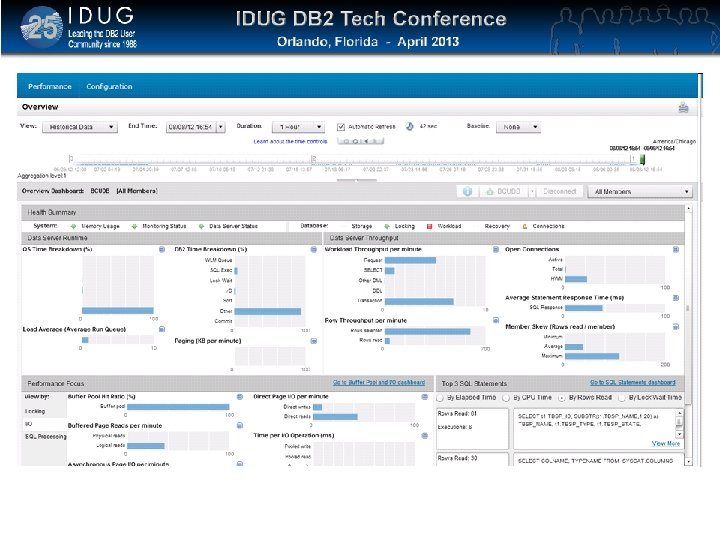
Task: Click the timeline collapse handle
Action: pos(357,180)
